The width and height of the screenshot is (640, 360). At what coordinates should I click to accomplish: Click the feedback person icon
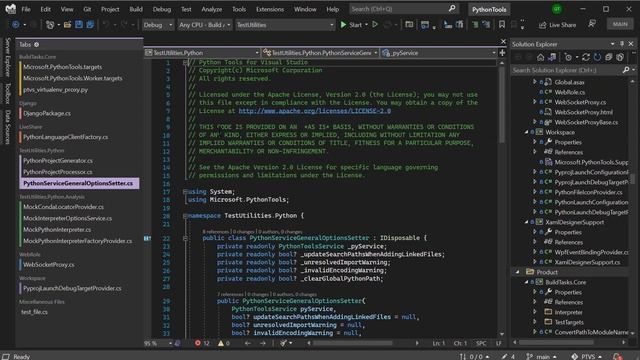592,24
